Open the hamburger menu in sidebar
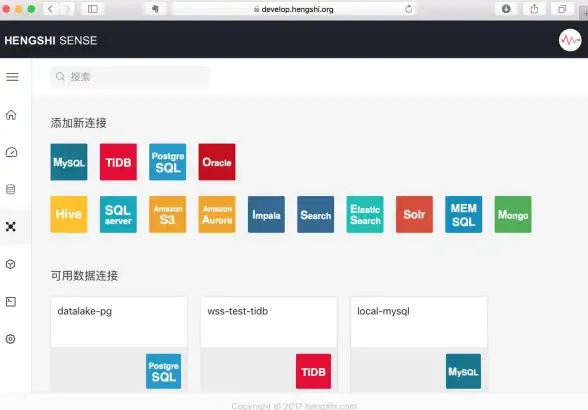The image size is (588, 410). (12, 77)
